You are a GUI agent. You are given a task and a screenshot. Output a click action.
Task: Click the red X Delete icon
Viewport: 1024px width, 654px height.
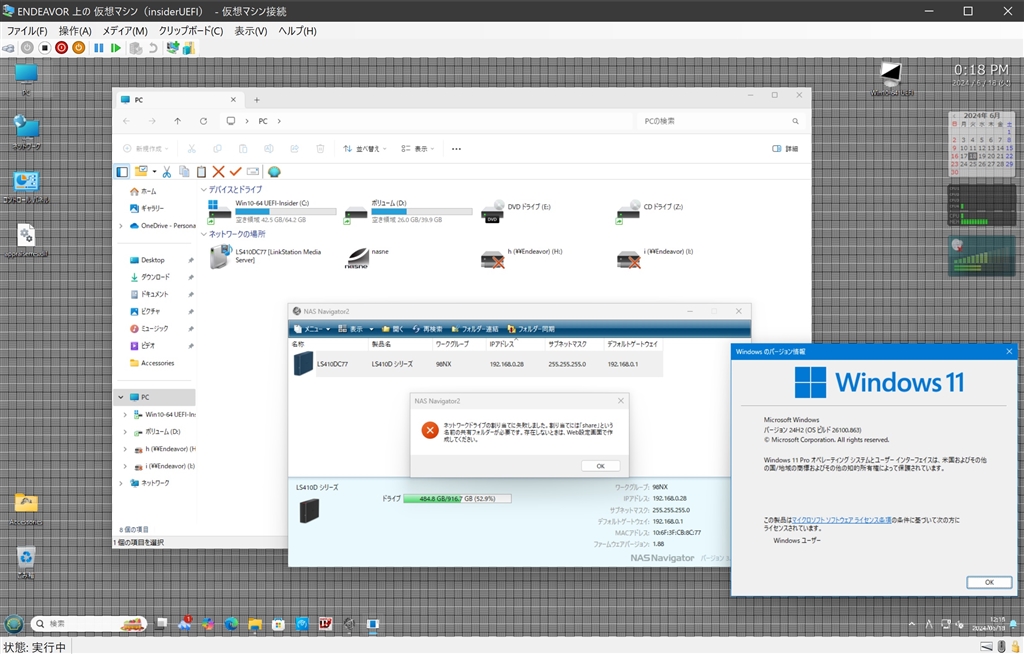click(x=218, y=172)
